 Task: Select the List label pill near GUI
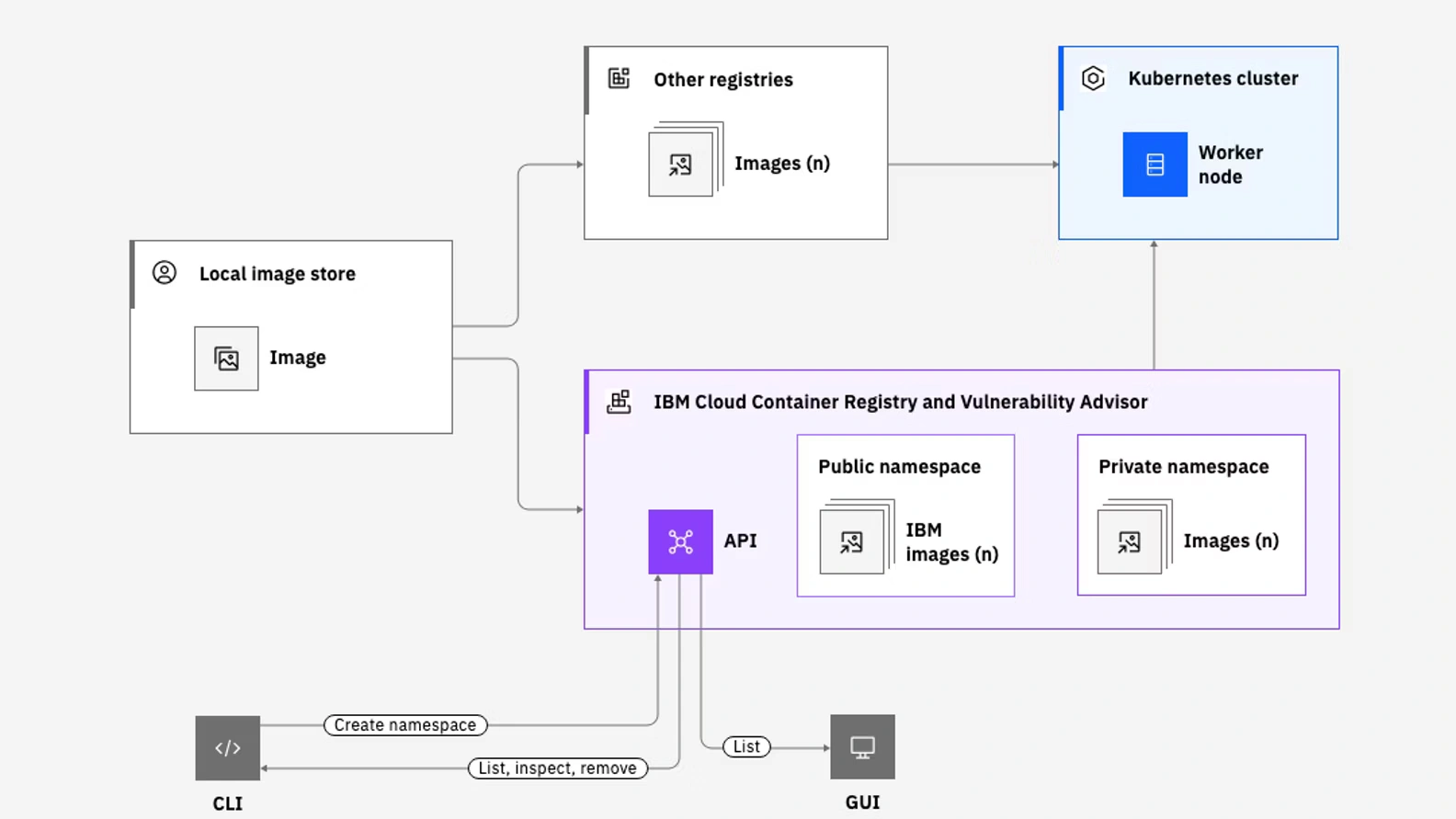pos(746,746)
